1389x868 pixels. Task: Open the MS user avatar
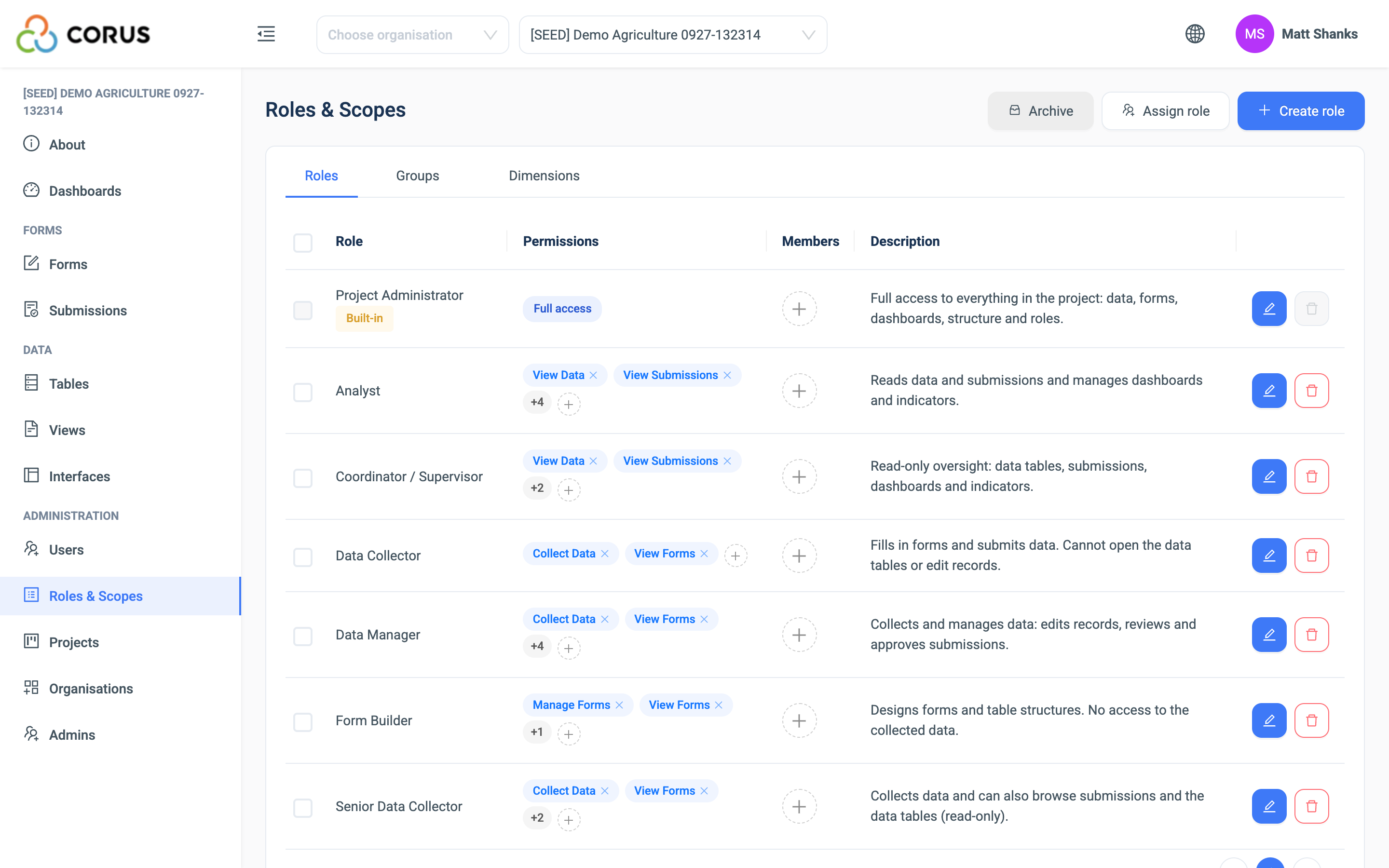(x=1254, y=34)
